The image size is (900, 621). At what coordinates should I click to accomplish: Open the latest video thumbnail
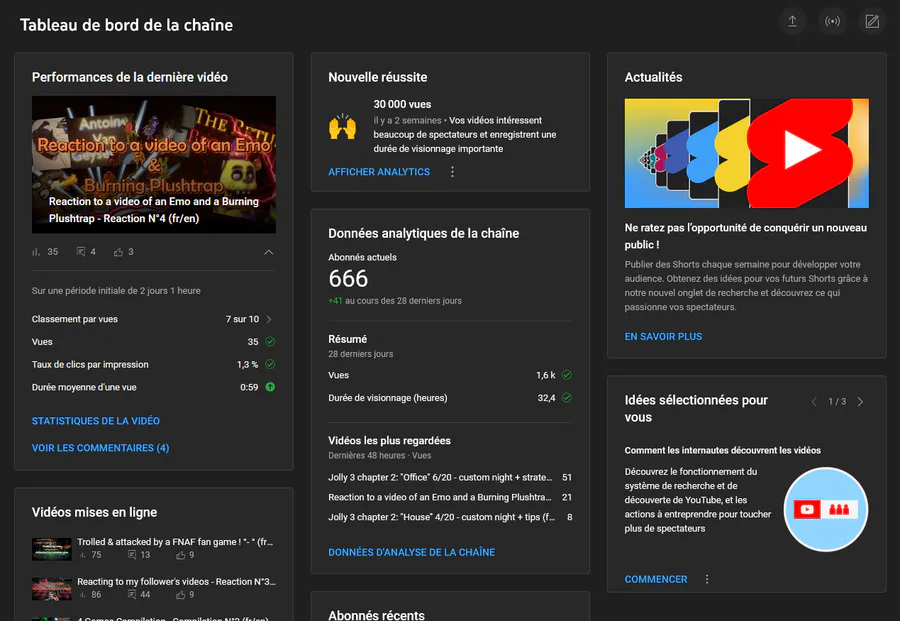[x=154, y=165]
